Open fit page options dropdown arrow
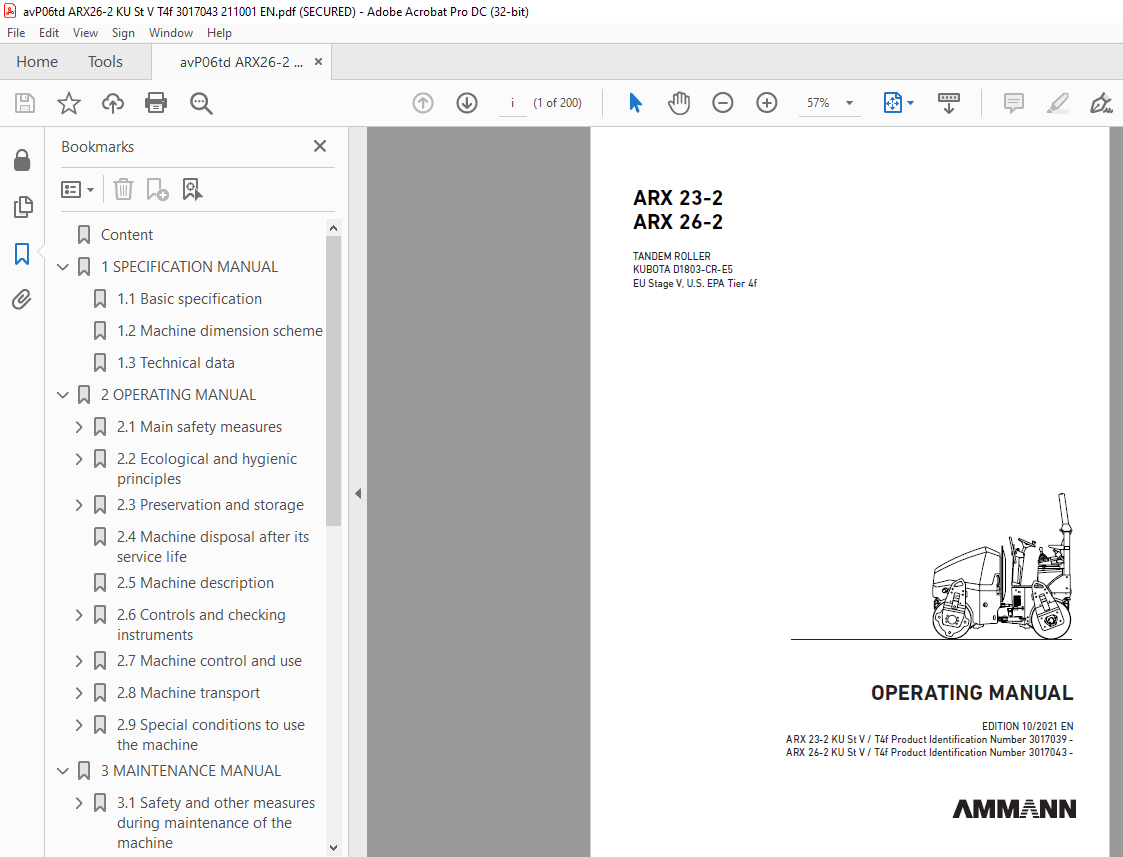This screenshot has height=857, width=1123. coord(910,103)
